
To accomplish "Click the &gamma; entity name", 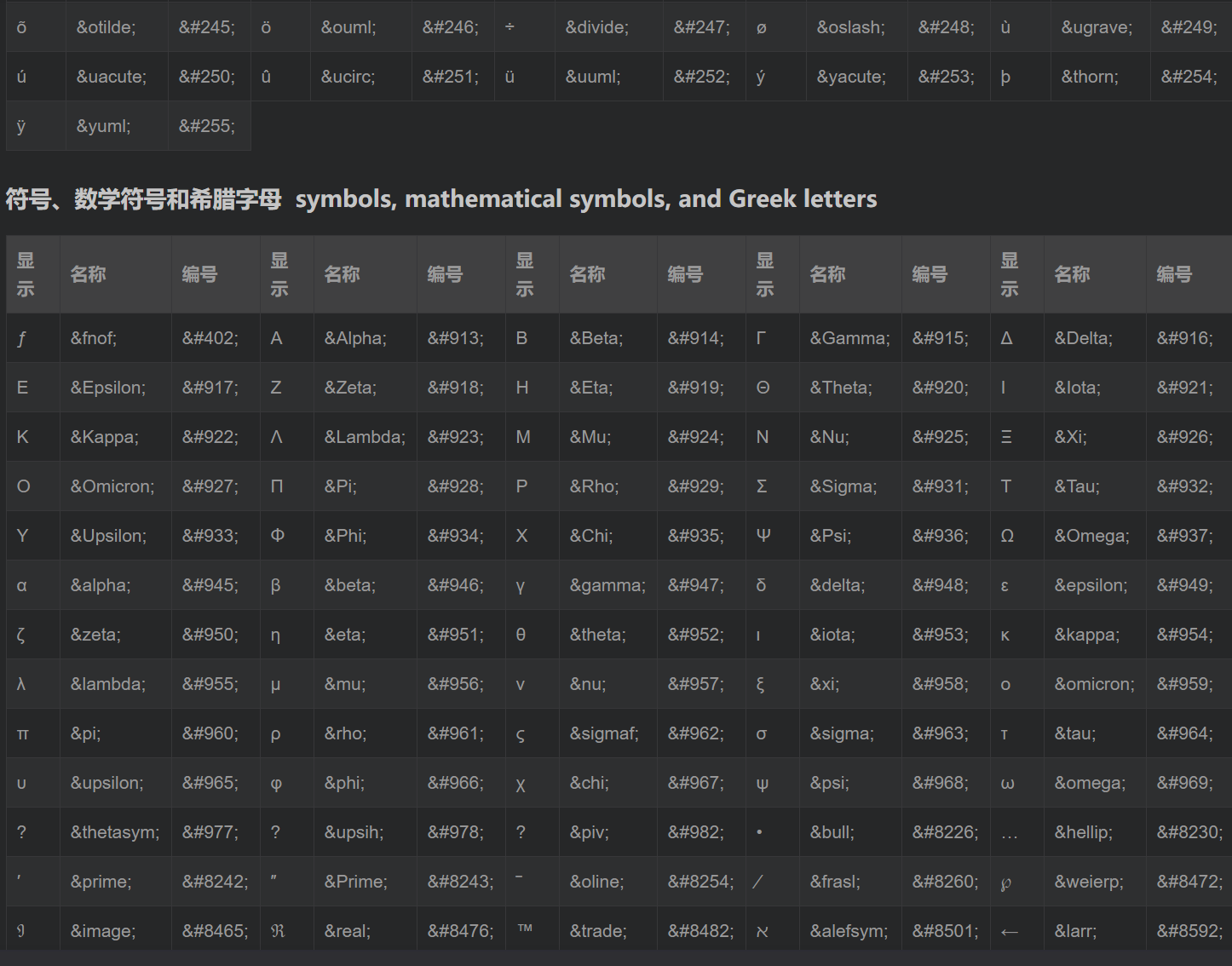I will tap(607, 585).
